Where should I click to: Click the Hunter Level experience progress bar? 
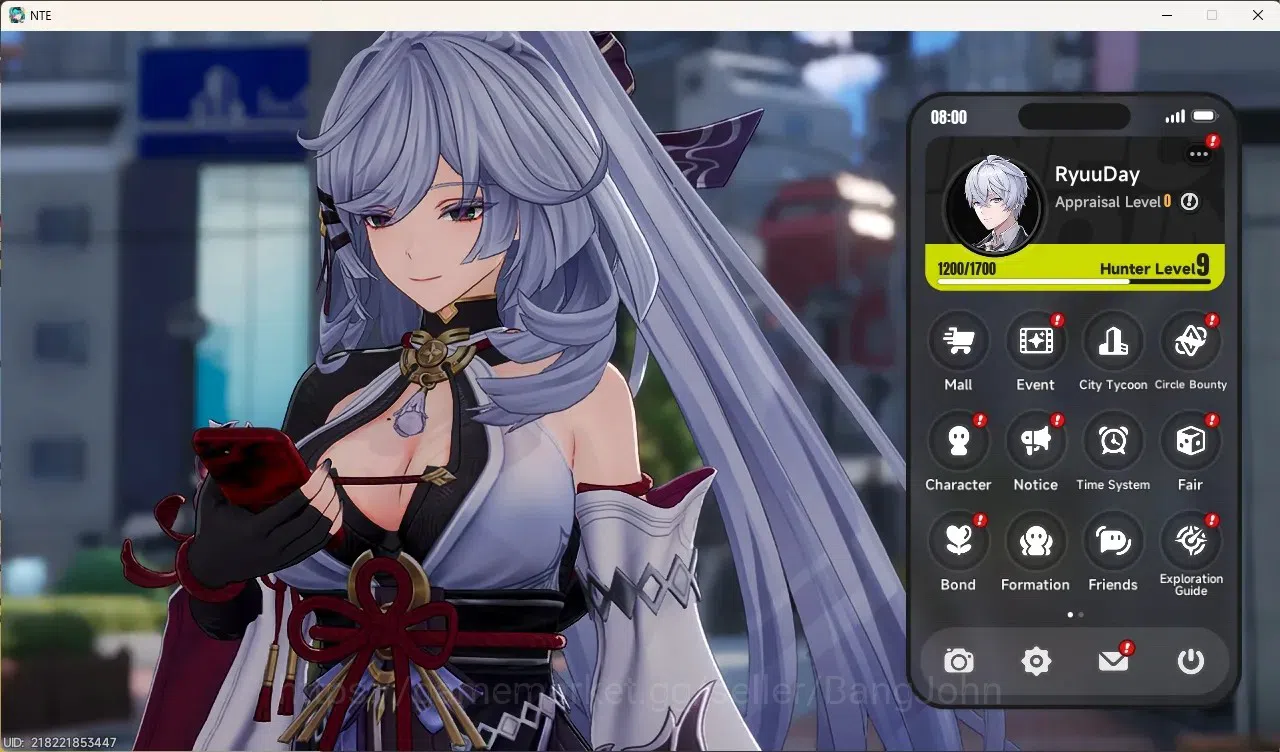(1074, 282)
